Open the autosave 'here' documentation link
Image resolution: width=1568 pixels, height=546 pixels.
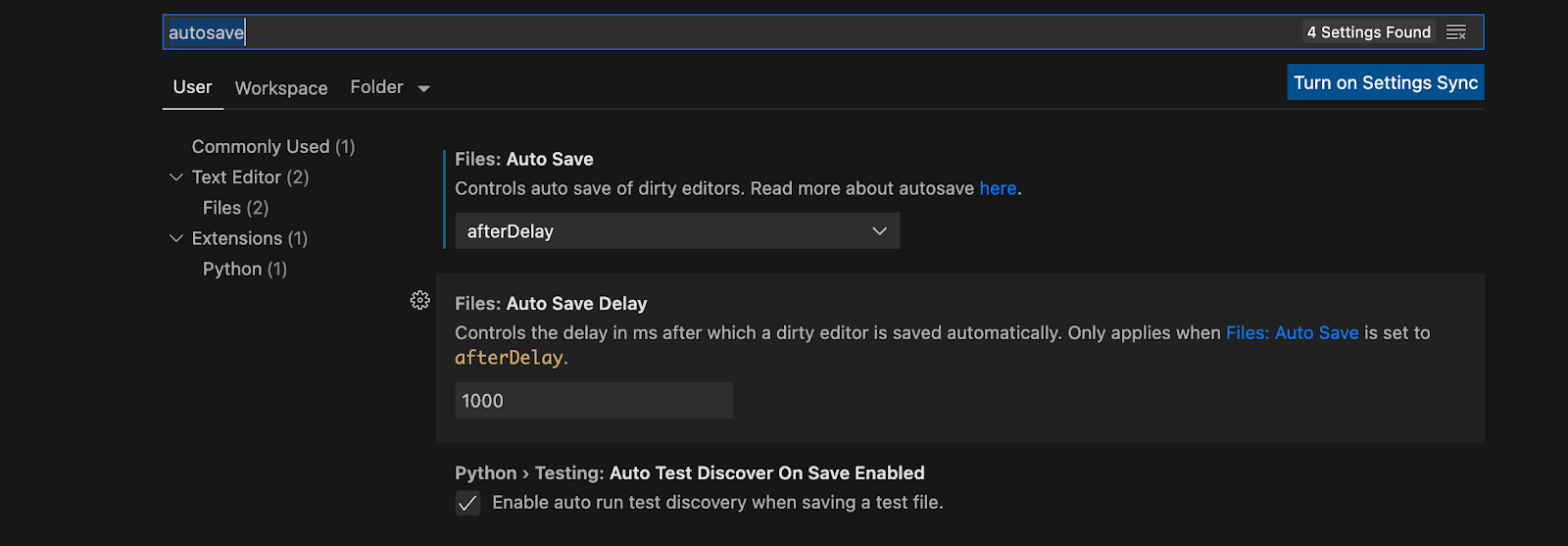coord(998,188)
